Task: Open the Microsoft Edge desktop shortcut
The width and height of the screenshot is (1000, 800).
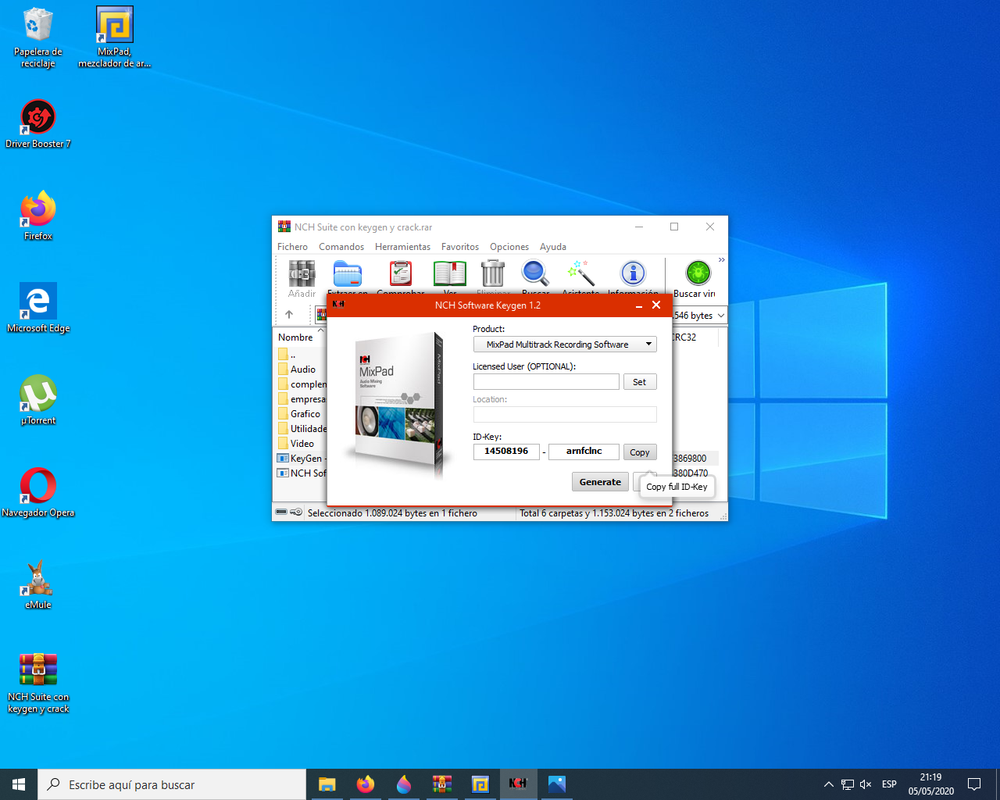Action: click(38, 307)
